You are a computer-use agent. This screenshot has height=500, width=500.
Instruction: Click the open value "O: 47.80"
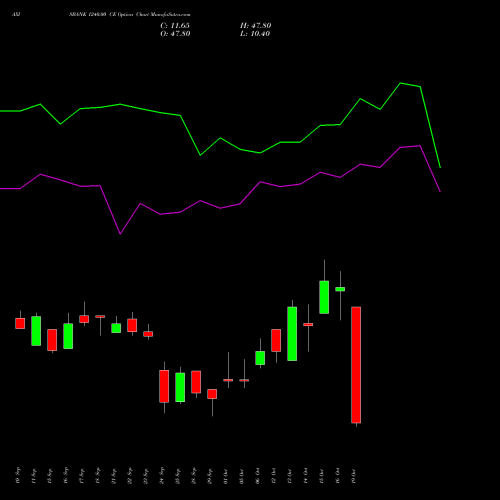[175, 34]
